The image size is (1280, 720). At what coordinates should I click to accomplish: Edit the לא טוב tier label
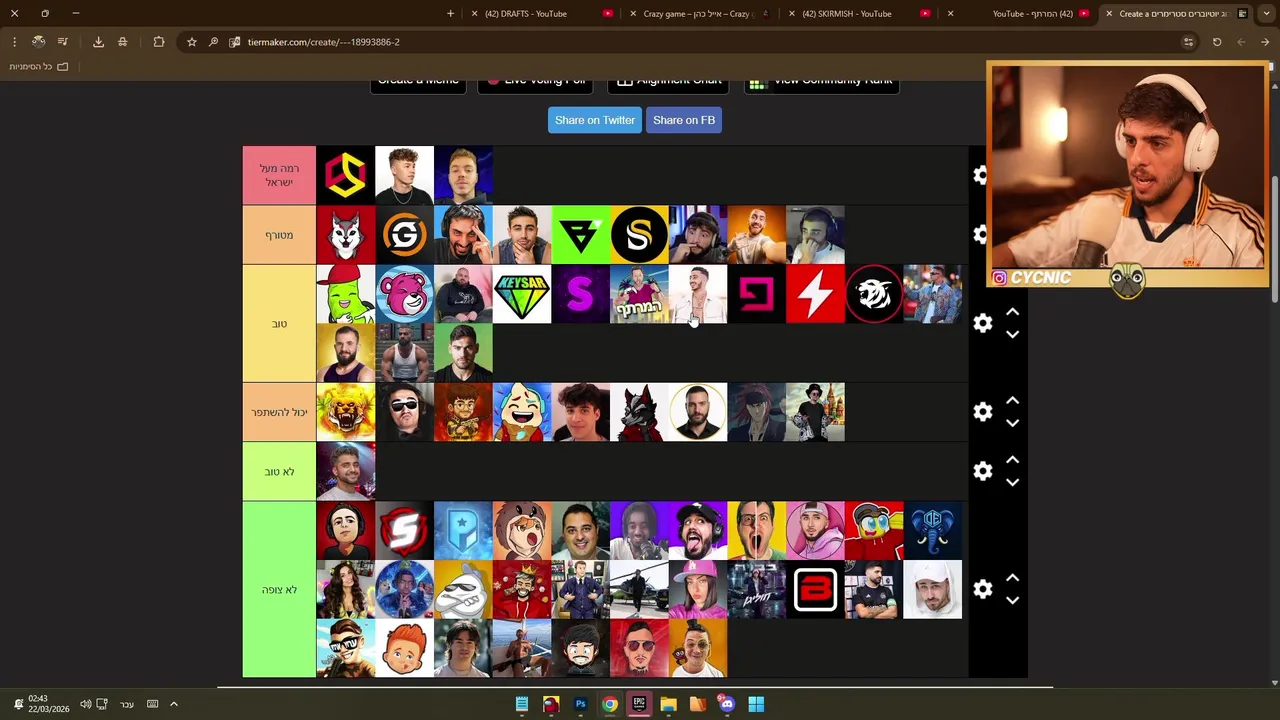tap(279, 471)
